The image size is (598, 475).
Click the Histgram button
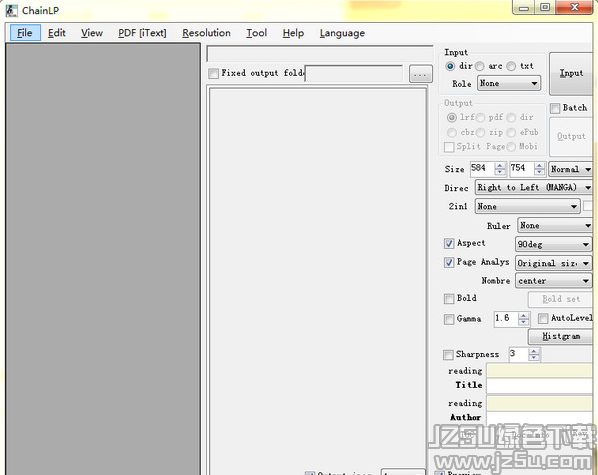coord(561,337)
